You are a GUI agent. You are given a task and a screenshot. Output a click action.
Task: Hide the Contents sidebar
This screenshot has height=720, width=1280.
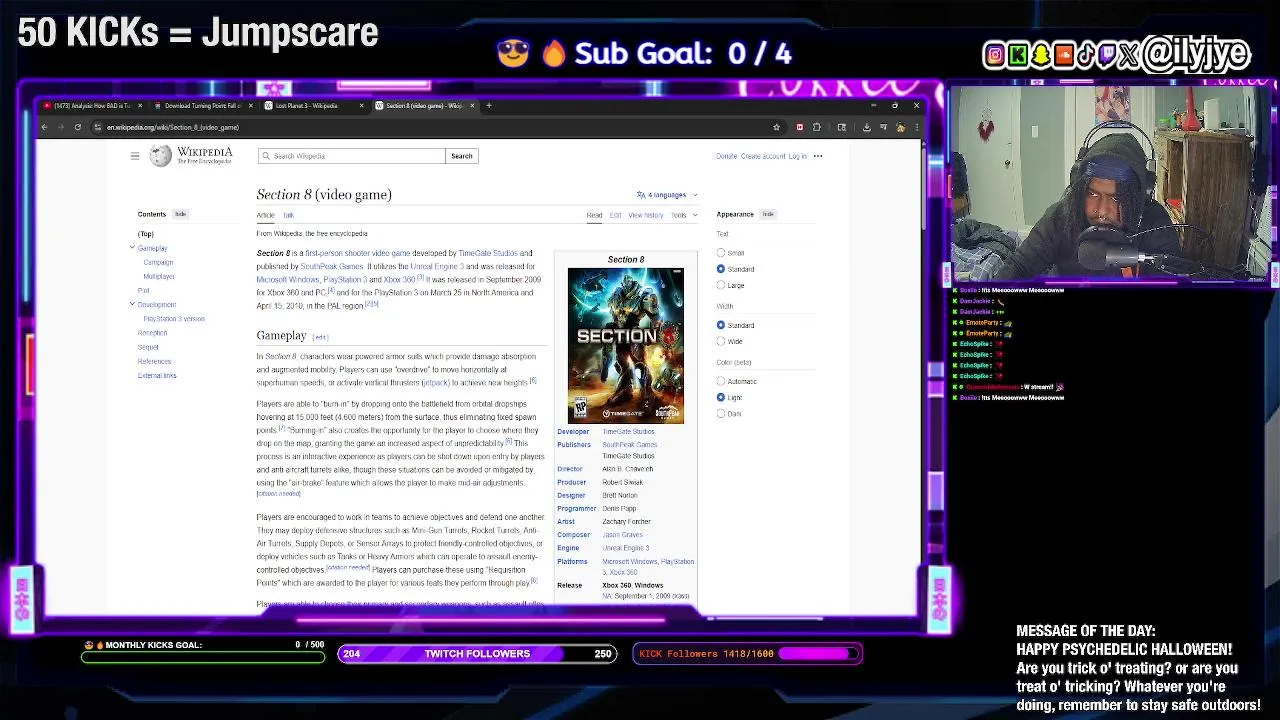click(180, 214)
